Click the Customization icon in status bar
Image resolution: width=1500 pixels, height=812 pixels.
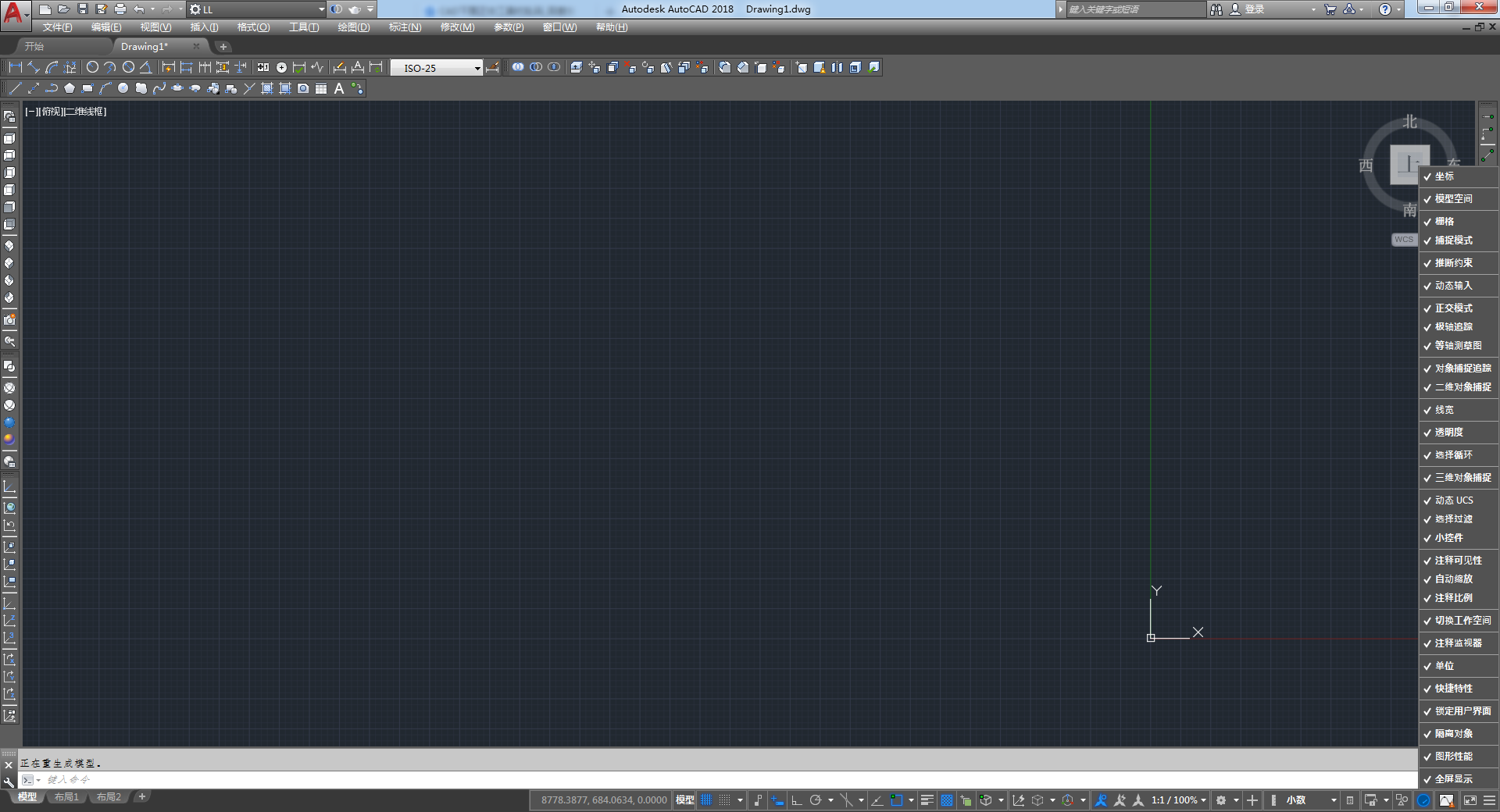click(x=1490, y=800)
